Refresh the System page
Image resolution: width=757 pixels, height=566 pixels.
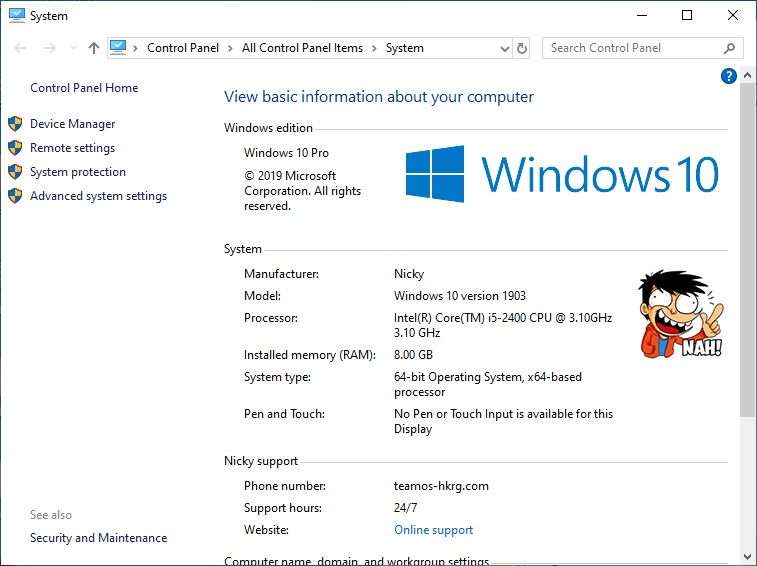522,48
